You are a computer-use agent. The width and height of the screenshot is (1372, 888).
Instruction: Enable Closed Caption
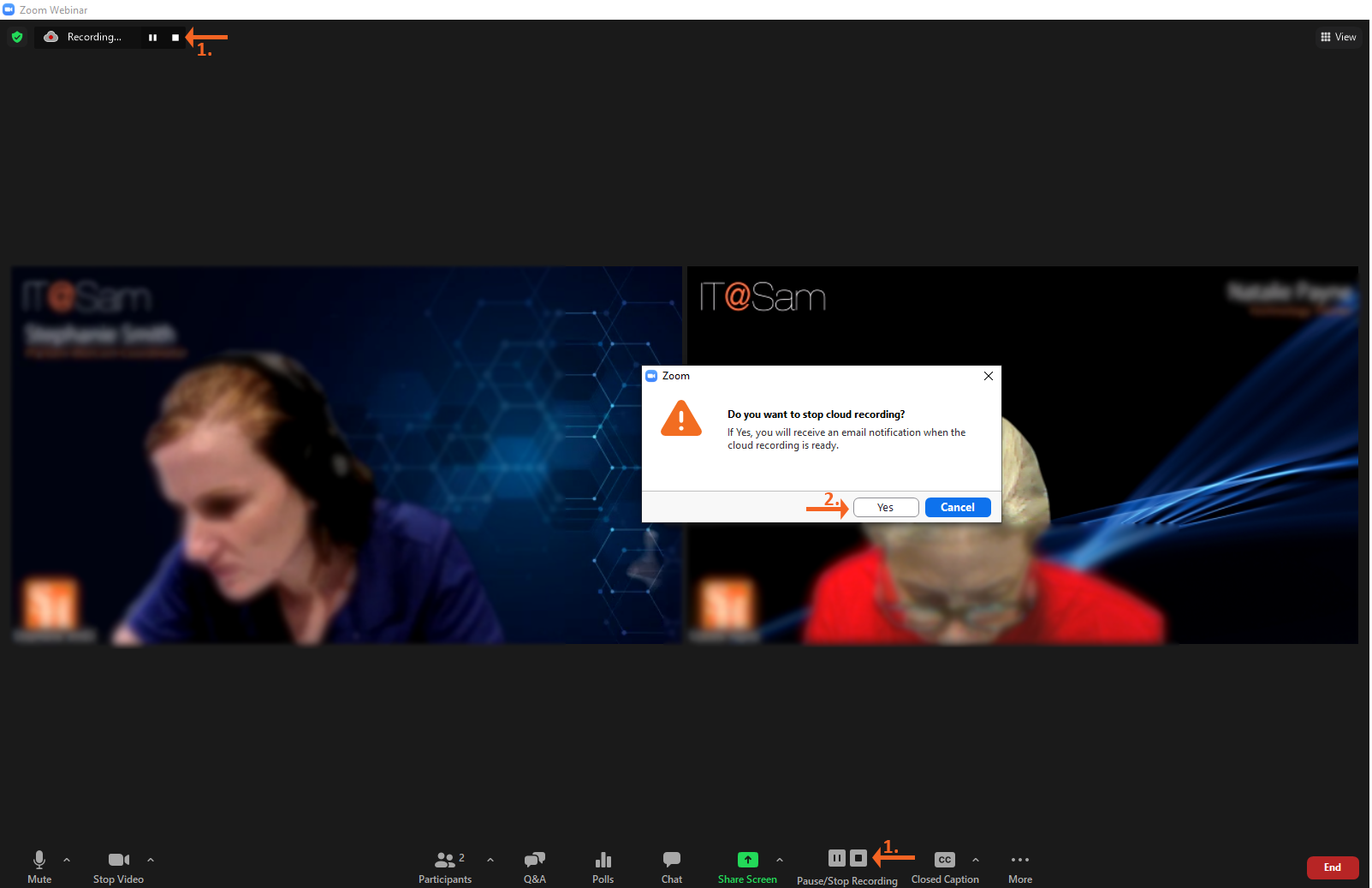[945, 866]
